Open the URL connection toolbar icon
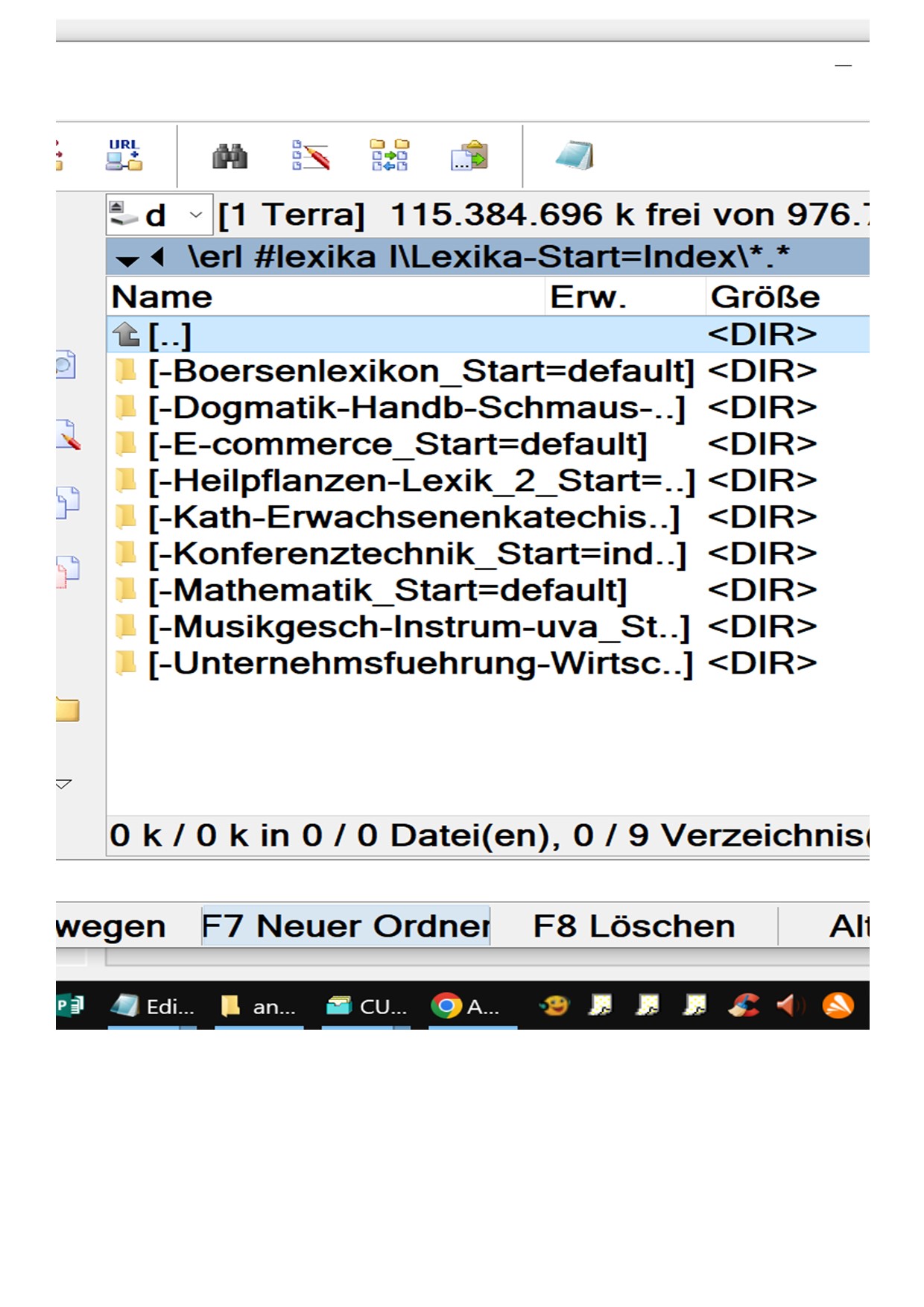The width and height of the screenshot is (924, 1307). 124,155
